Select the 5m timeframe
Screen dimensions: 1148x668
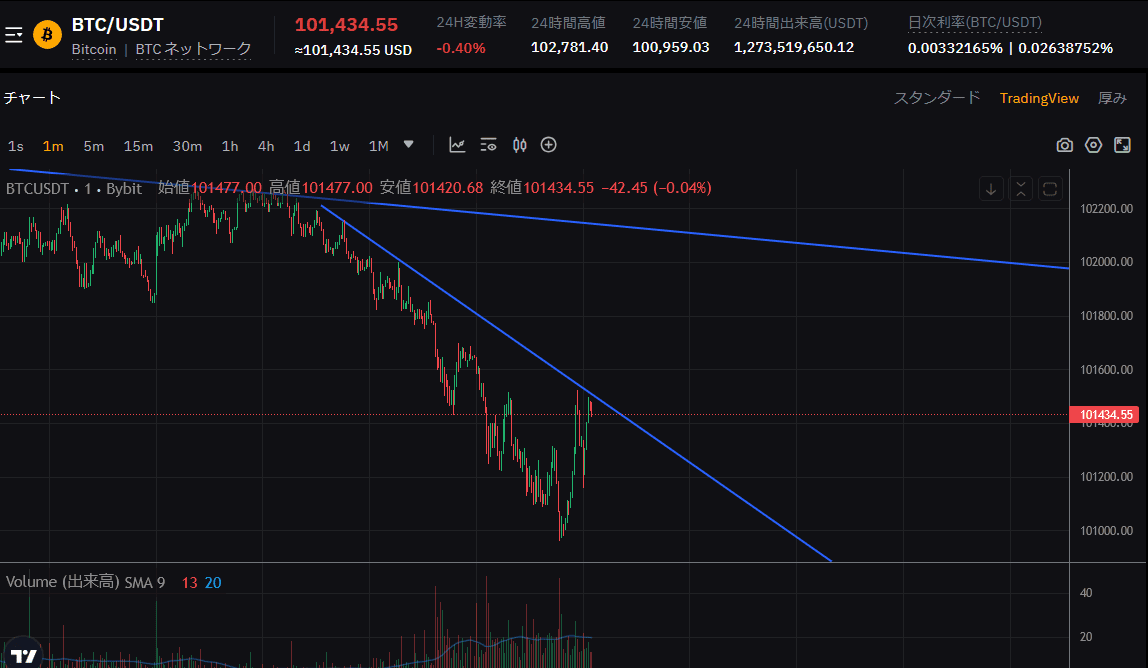[94, 146]
